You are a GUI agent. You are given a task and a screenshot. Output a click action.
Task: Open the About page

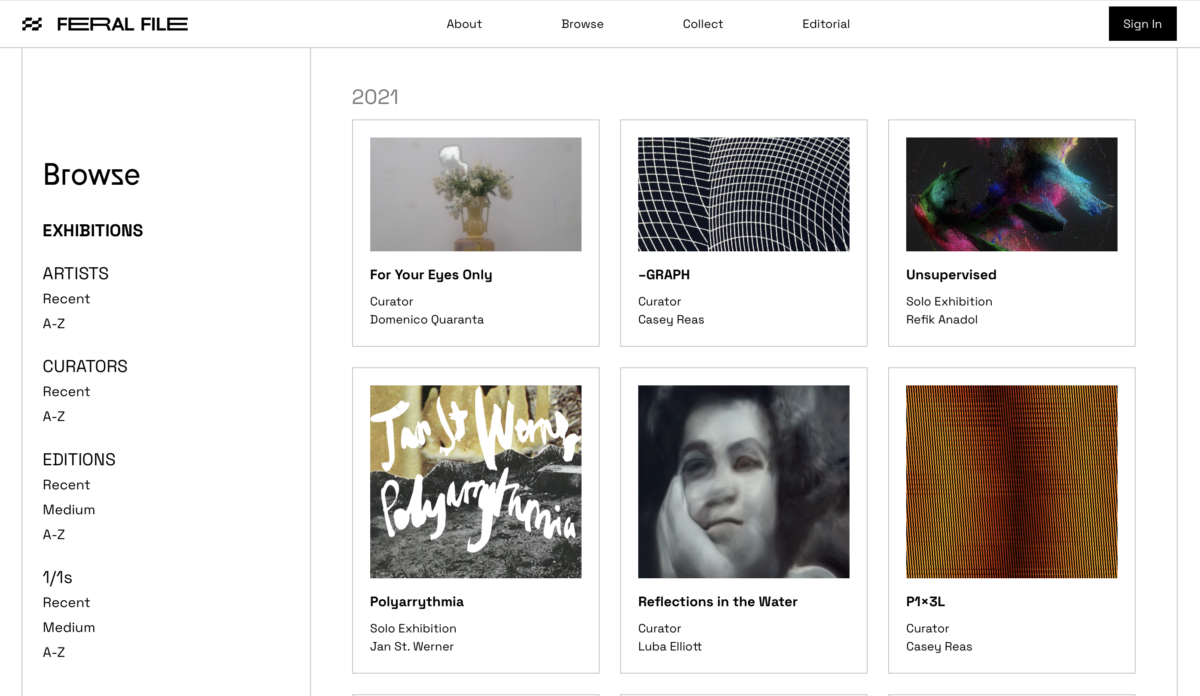[x=464, y=24]
